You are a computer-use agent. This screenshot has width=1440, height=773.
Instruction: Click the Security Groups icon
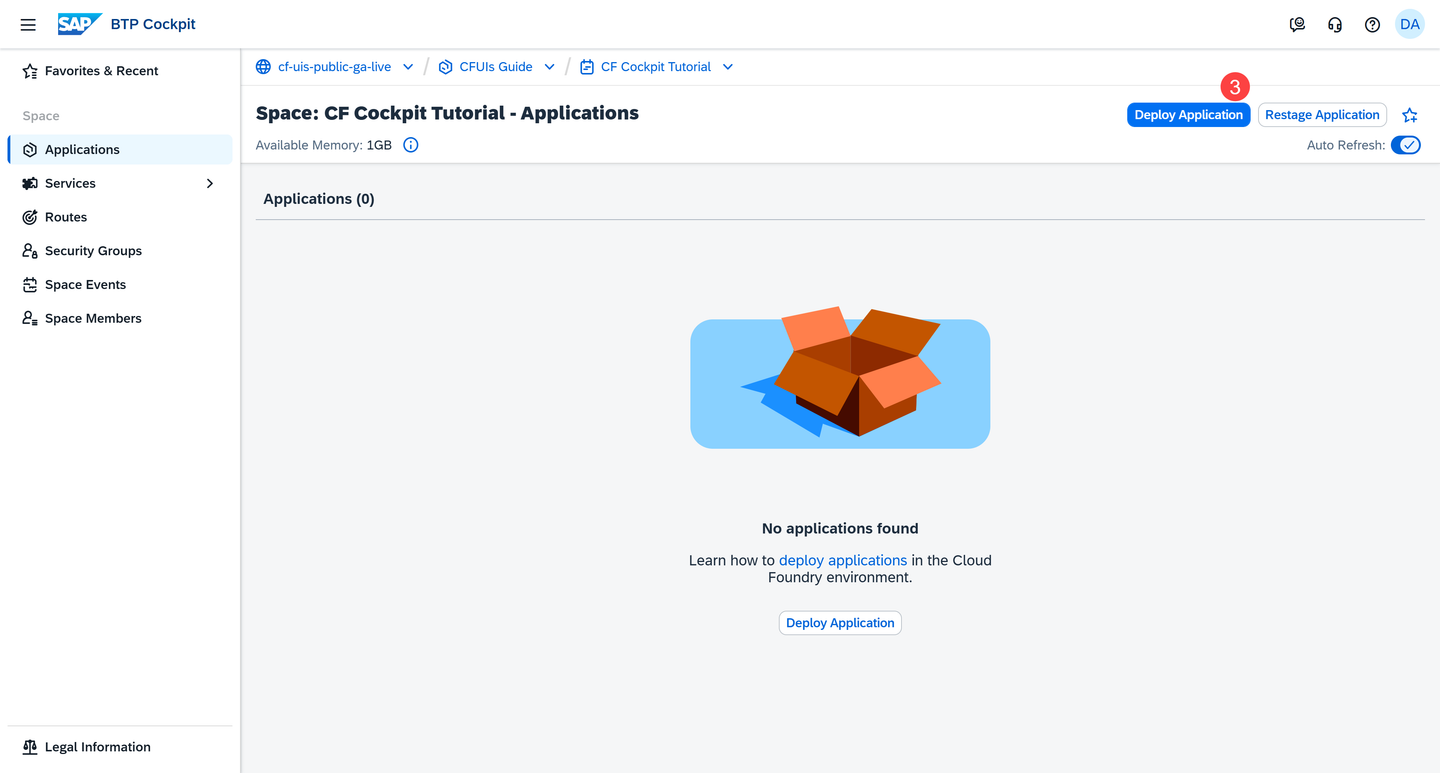(30, 251)
